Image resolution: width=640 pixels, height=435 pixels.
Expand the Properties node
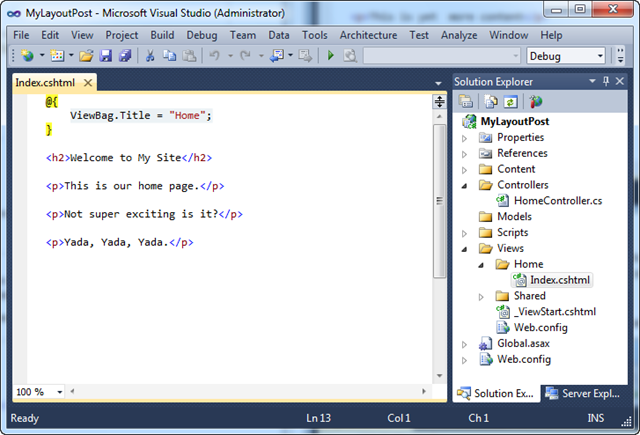click(464, 138)
